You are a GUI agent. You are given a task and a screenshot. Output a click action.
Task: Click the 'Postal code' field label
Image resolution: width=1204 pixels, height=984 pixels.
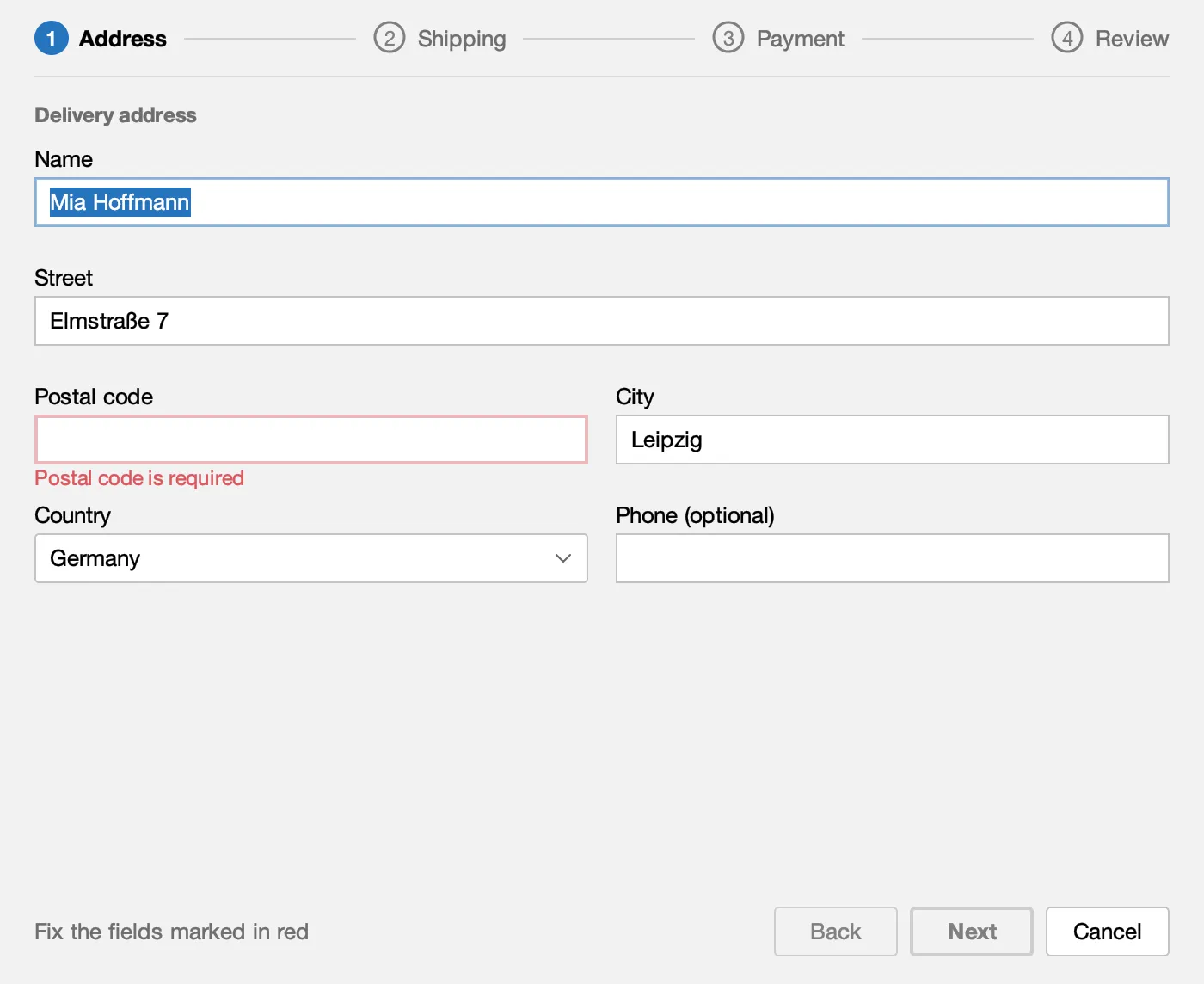(94, 397)
